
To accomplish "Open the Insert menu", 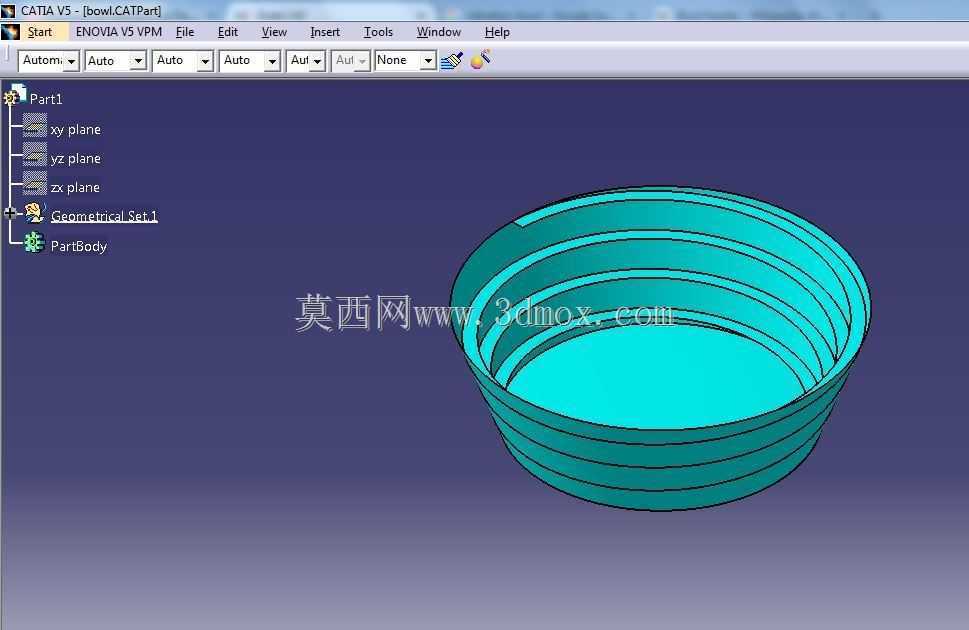I will tap(325, 32).
